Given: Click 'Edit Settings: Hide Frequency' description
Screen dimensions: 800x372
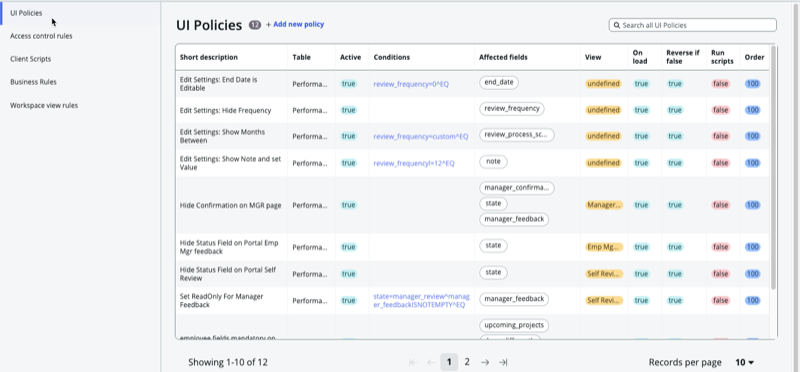Looking at the screenshot, I should [x=226, y=110].
